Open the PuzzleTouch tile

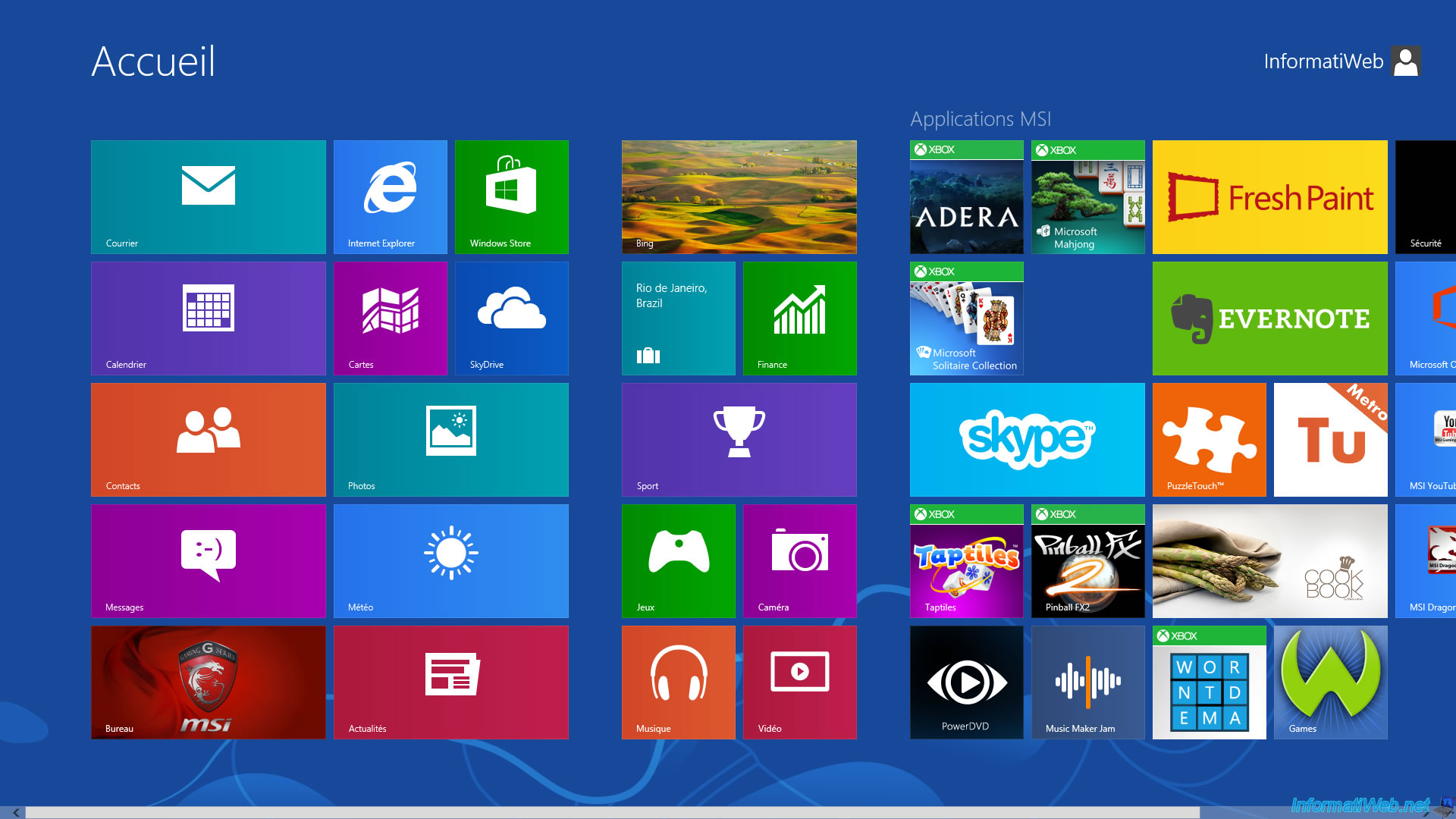pyautogui.click(x=1210, y=440)
